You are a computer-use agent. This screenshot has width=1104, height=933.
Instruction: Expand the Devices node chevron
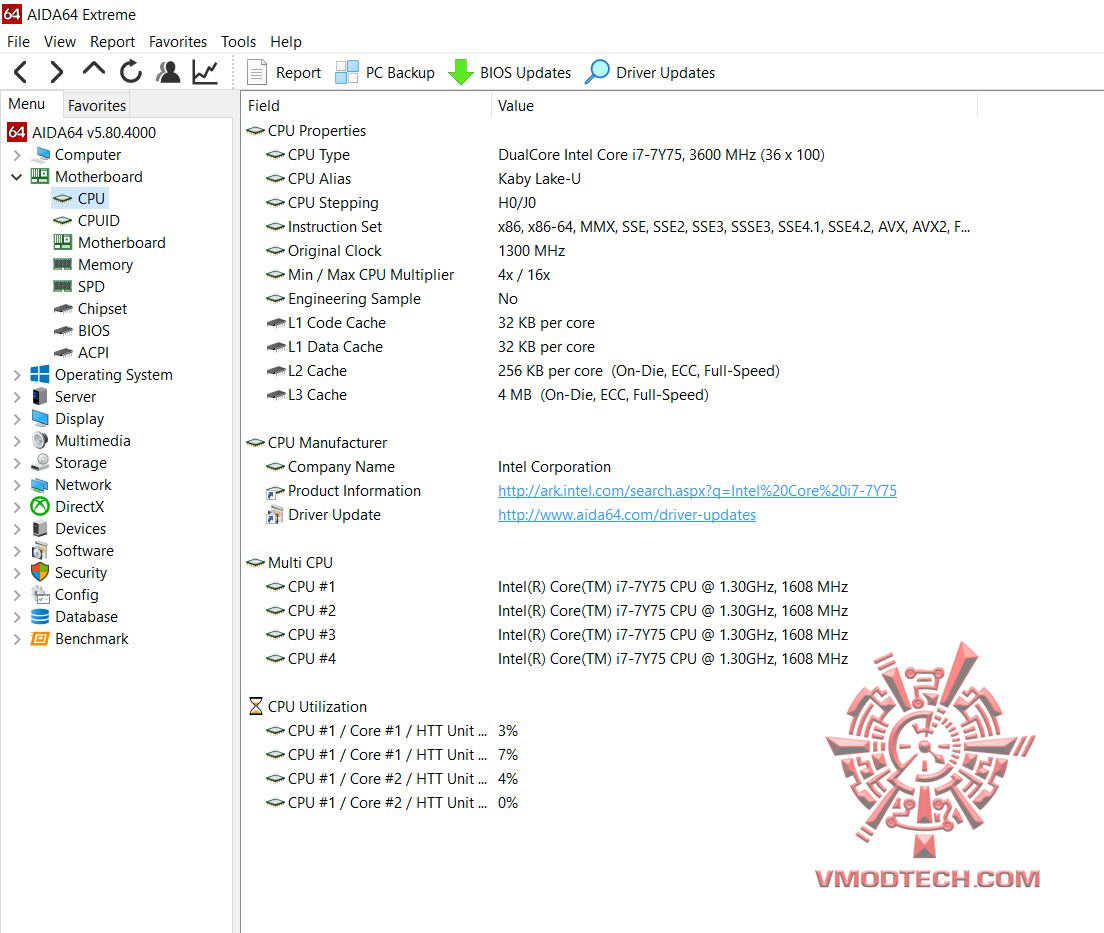click(x=17, y=529)
